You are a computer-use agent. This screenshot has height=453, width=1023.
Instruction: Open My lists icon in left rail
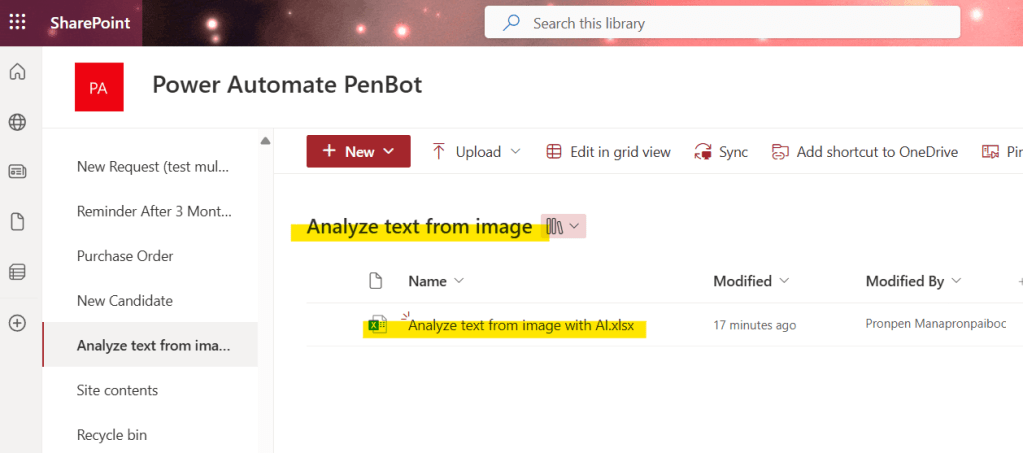pos(17,272)
